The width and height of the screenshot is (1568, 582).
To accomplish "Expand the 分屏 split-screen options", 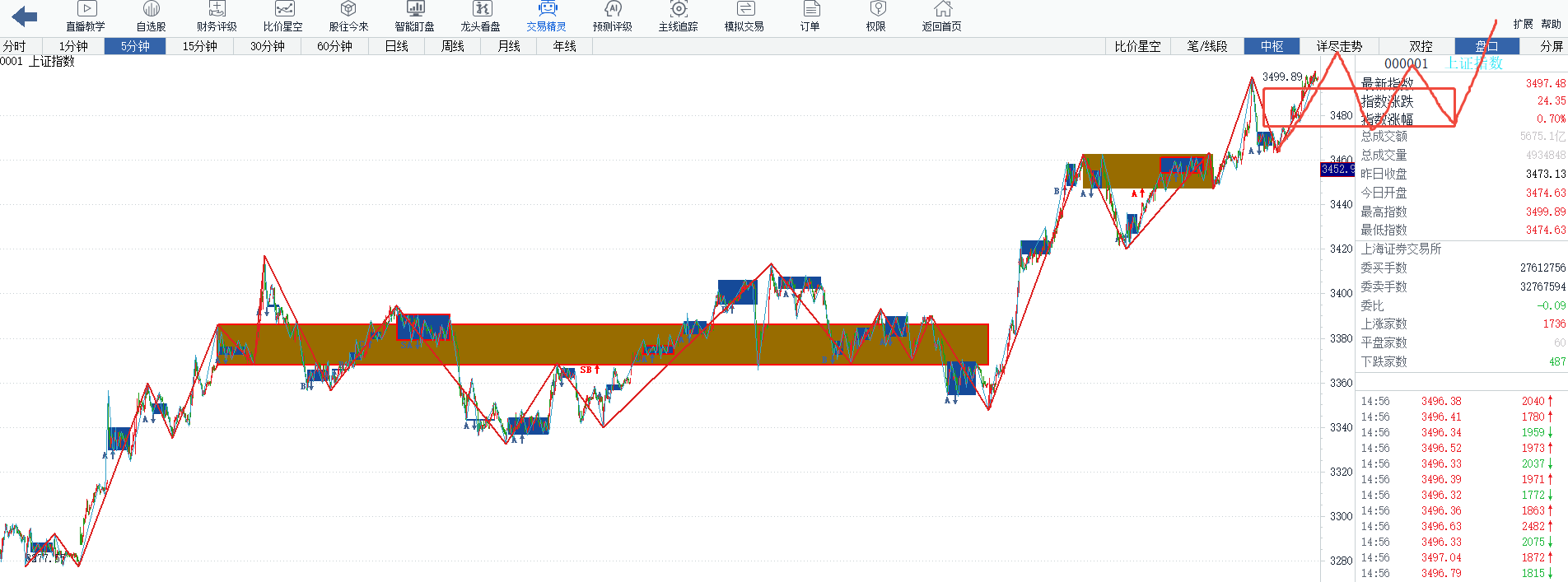I will tap(1551, 46).
